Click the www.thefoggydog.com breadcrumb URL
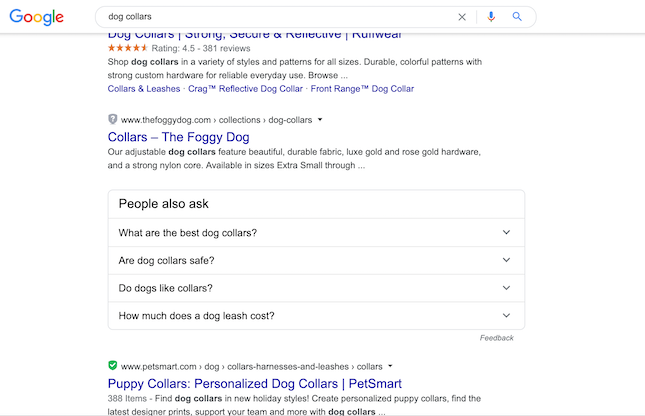Image resolution: width=645 pixels, height=416 pixels. [x=216, y=120]
